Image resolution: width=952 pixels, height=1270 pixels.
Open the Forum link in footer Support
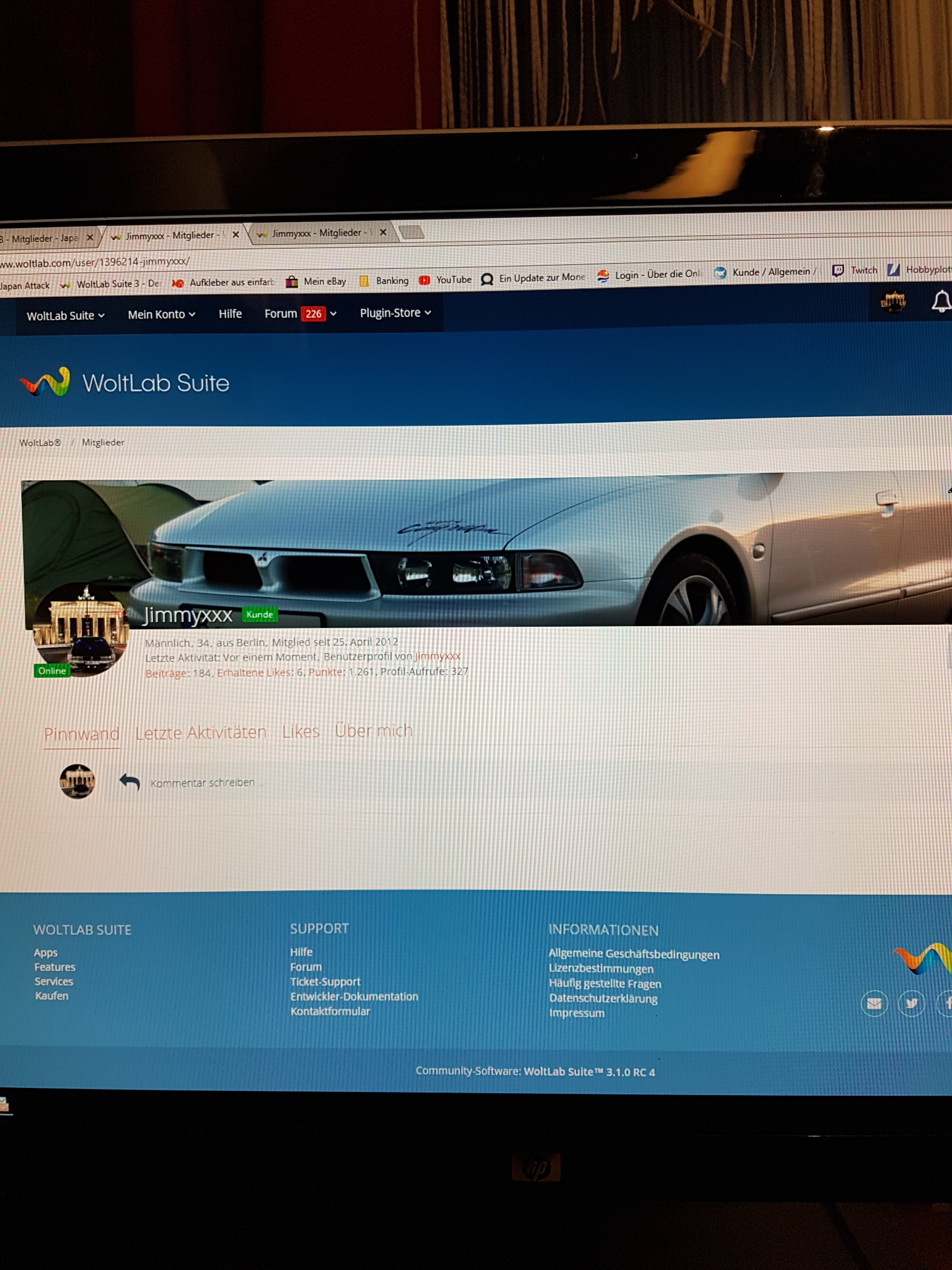click(x=306, y=967)
